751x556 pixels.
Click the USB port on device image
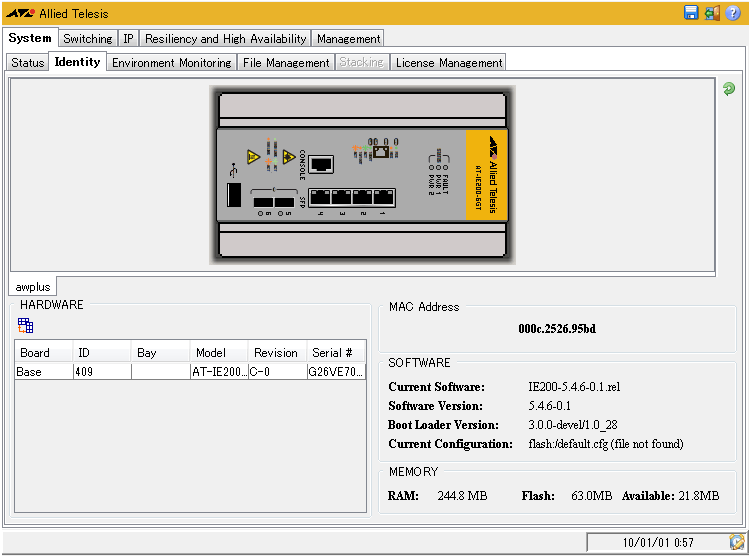point(232,193)
